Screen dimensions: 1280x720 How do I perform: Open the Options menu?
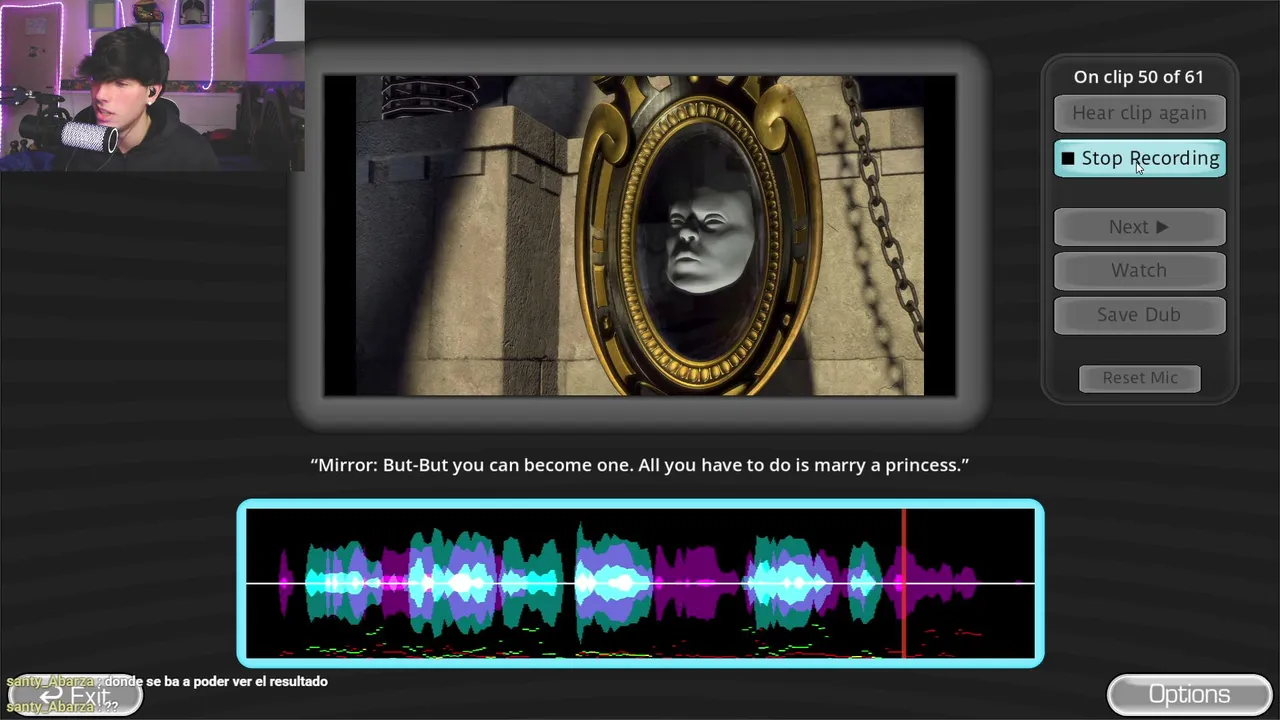[x=1189, y=695]
